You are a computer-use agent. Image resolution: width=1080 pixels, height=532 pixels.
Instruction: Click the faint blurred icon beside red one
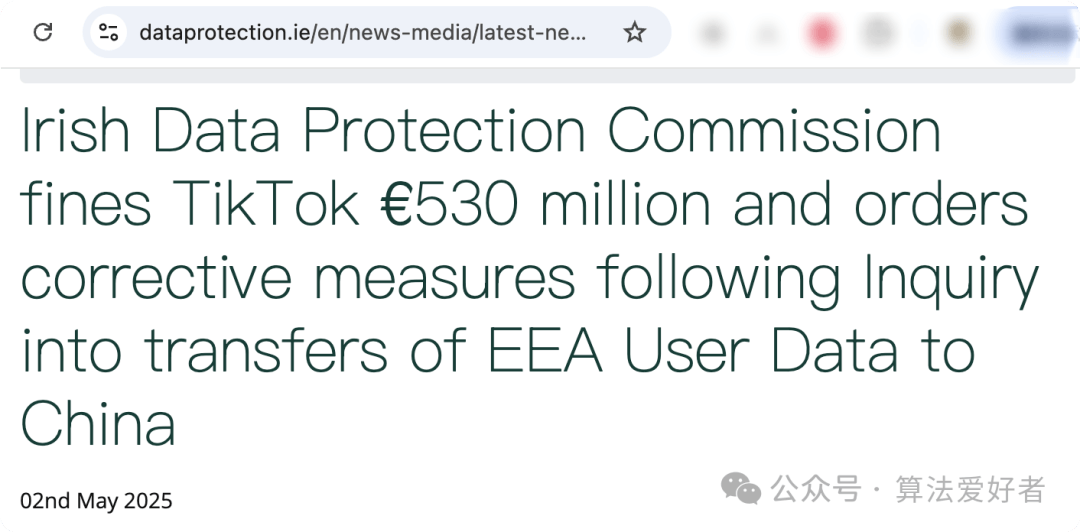[767, 32]
